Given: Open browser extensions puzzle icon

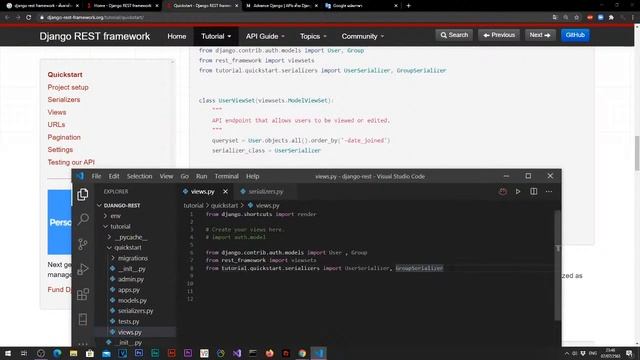Looking at the screenshot, I should coord(611,18).
